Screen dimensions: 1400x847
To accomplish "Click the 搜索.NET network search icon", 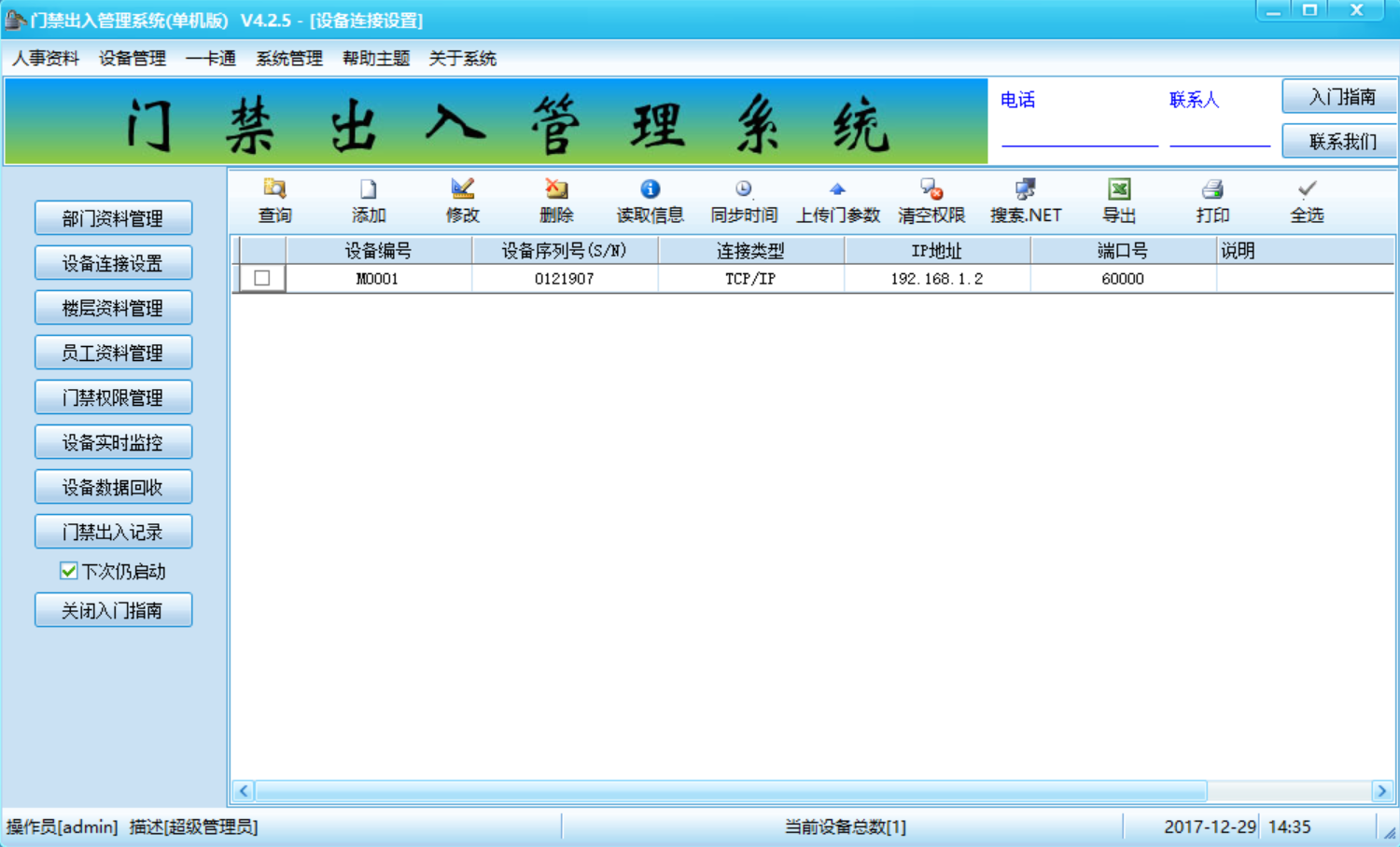I will [x=1025, y=189].
